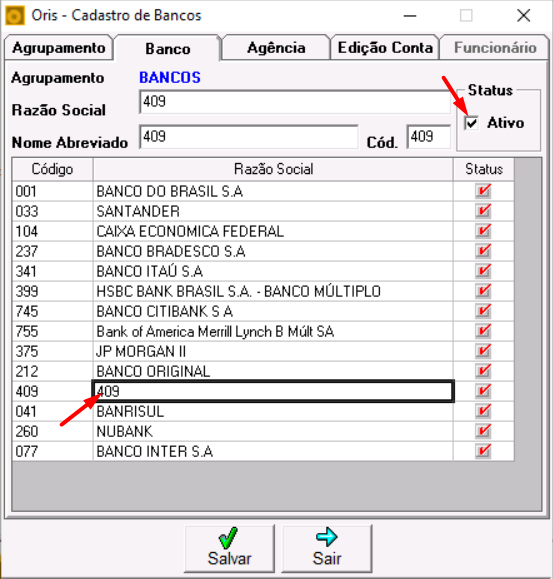Toggle status checkbox for HSBC BANK BRASIL row
Viewport: 553px width, 579px height.
483,291
